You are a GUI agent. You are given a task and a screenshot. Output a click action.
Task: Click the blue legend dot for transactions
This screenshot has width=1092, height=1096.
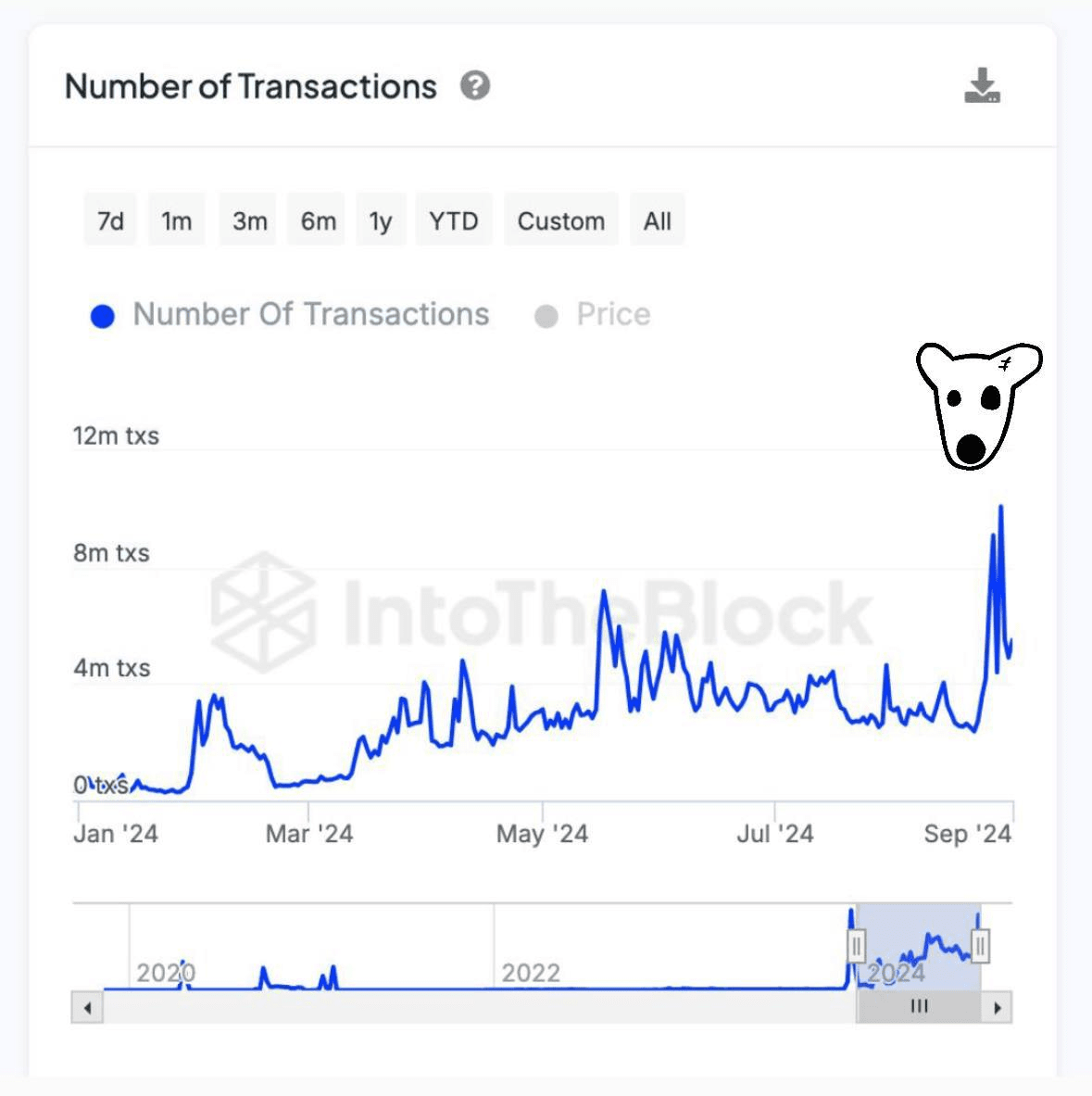coord(103,317)
